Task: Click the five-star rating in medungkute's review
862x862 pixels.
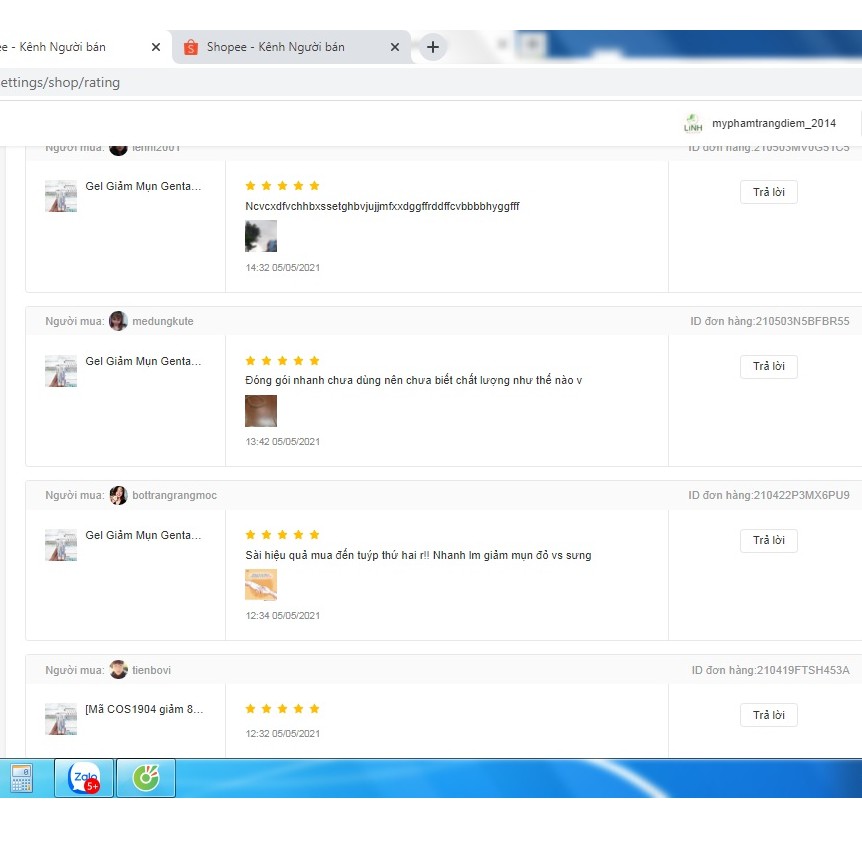Action: click(283, 361)
